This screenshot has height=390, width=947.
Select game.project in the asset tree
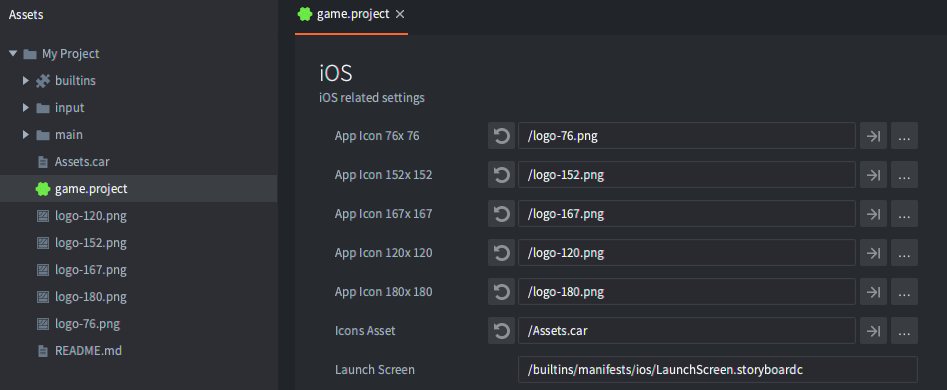point(138,189)
